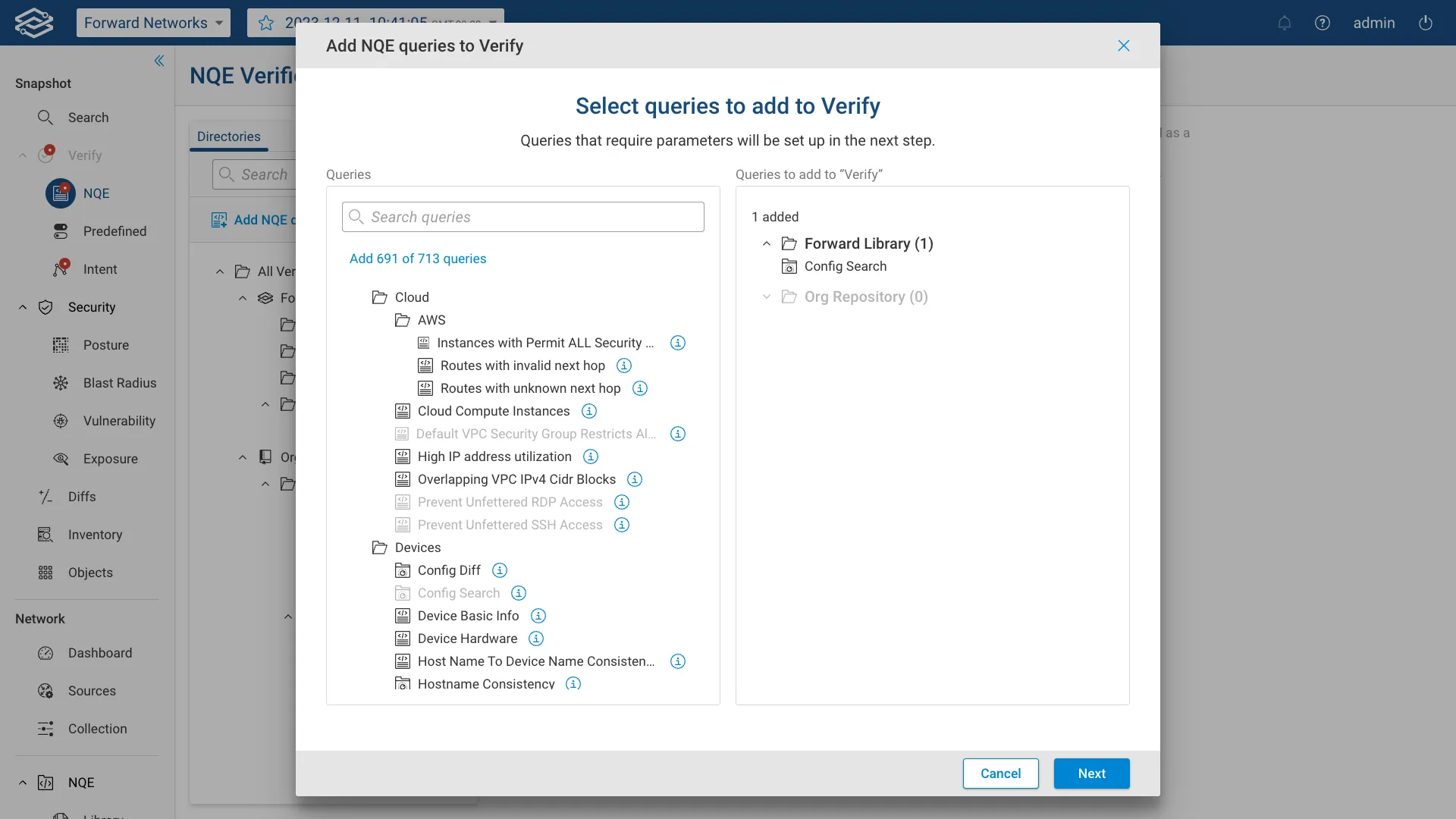Image resolution: width=1456 pixels, height=819 pixels.
Task: Add the Device Basic Info query
Action: click(468, 616)
